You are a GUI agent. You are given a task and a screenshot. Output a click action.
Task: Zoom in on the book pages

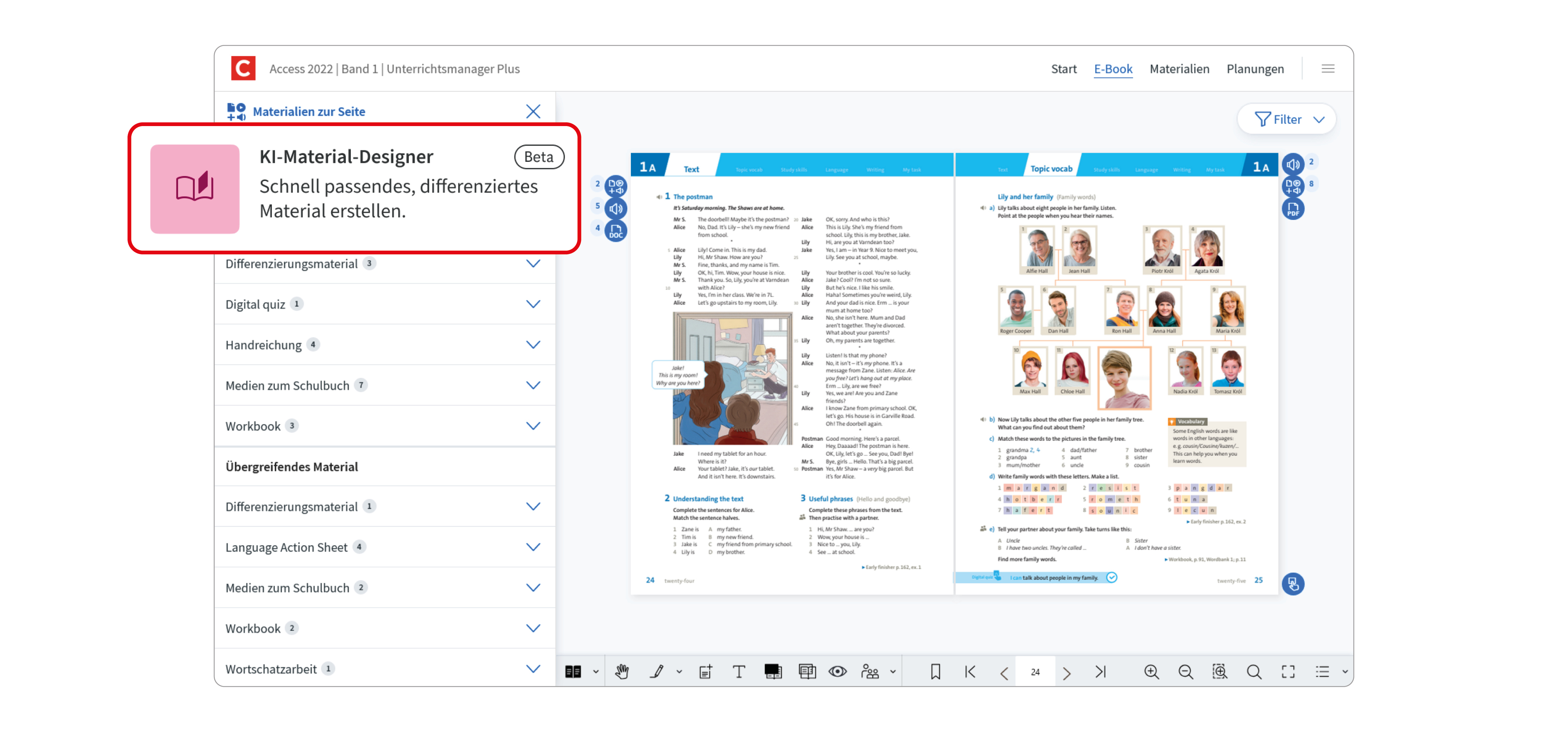[x=1151, y=671]
